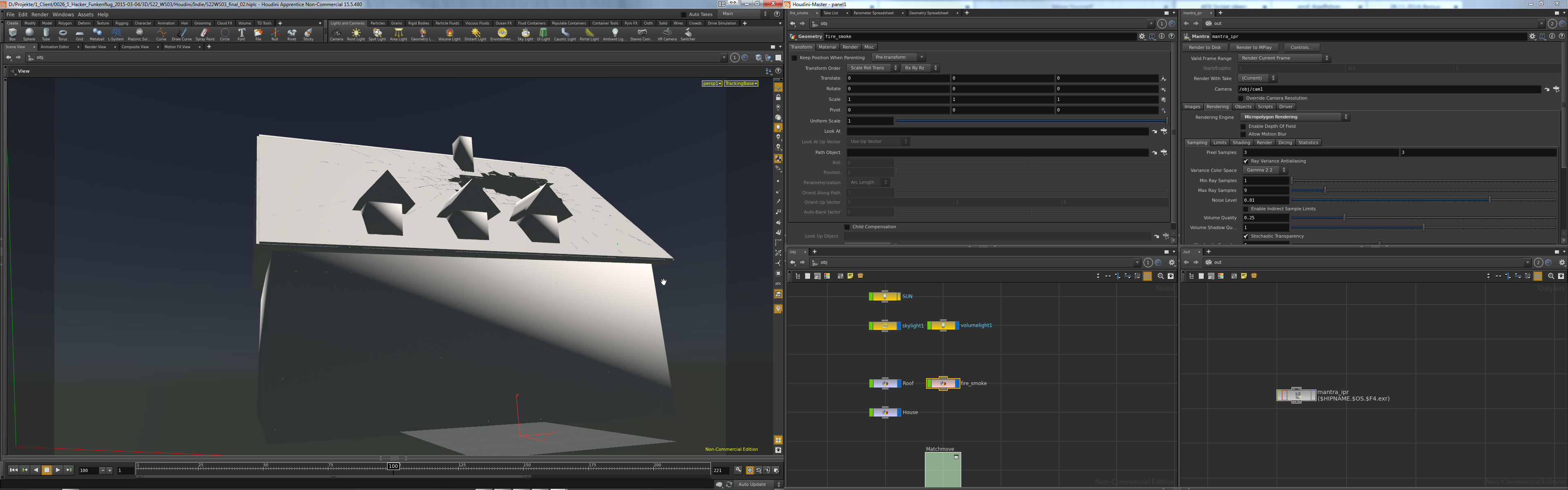Open Variance Color Space Gamma 2.2 dropdown

[x=1265, y=170]
